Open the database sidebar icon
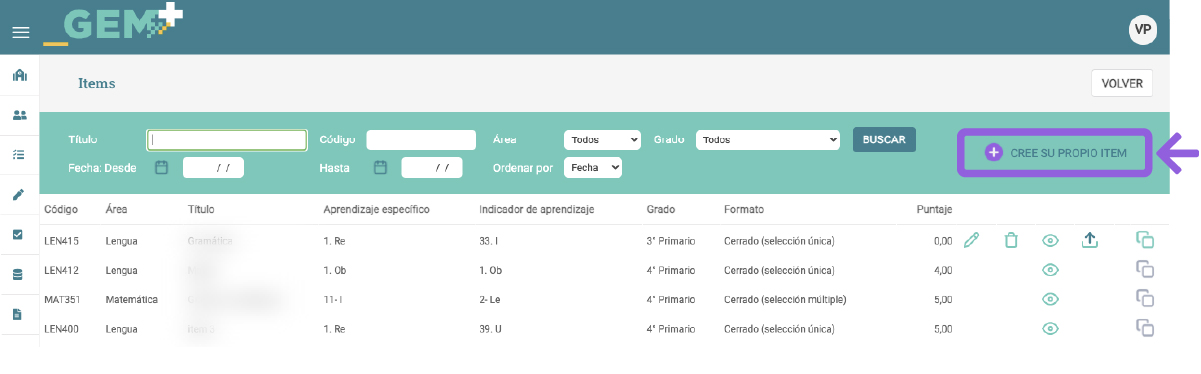 [19, 274]
